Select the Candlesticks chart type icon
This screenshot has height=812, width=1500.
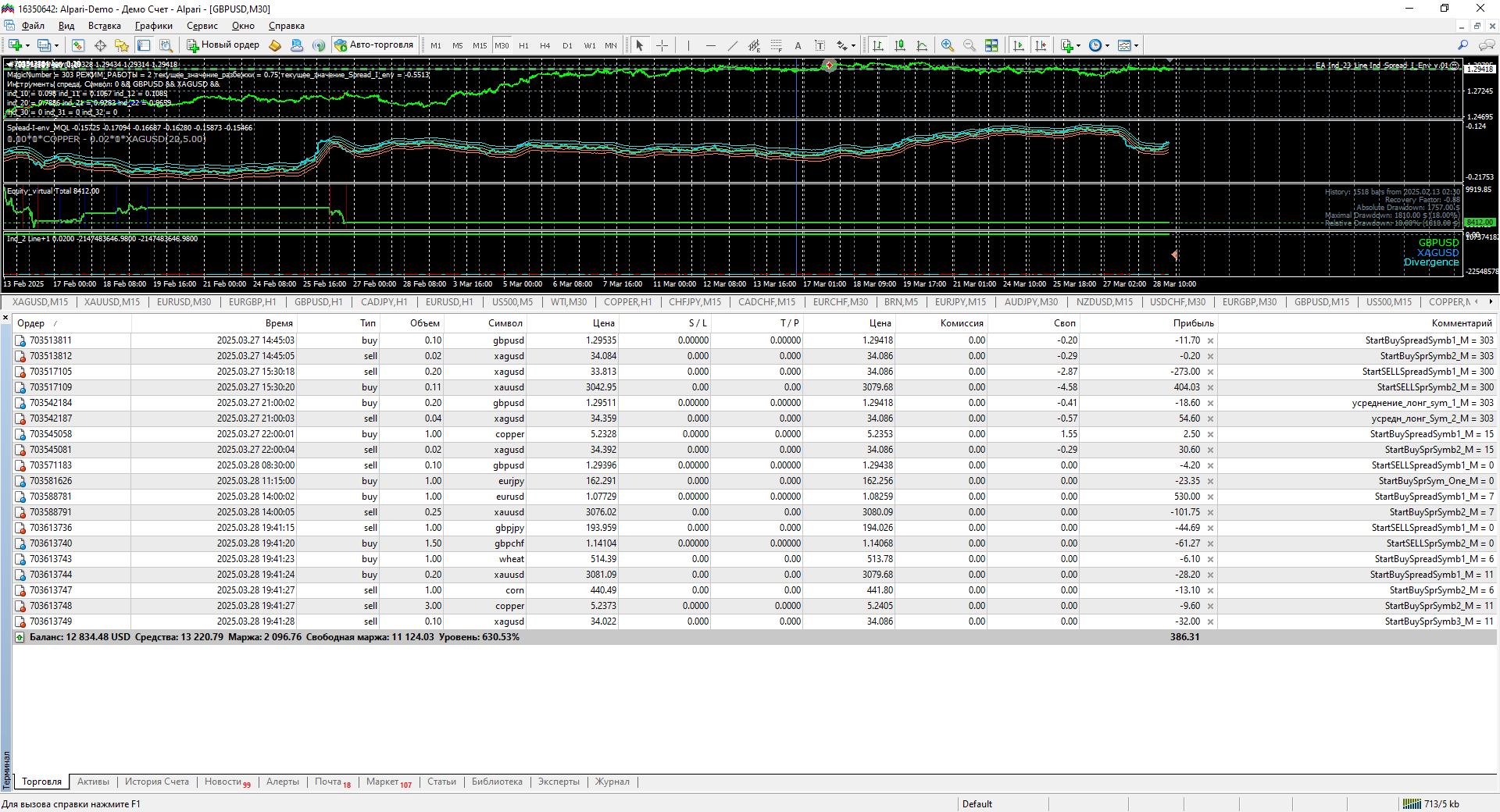click(x=900, y=45)
